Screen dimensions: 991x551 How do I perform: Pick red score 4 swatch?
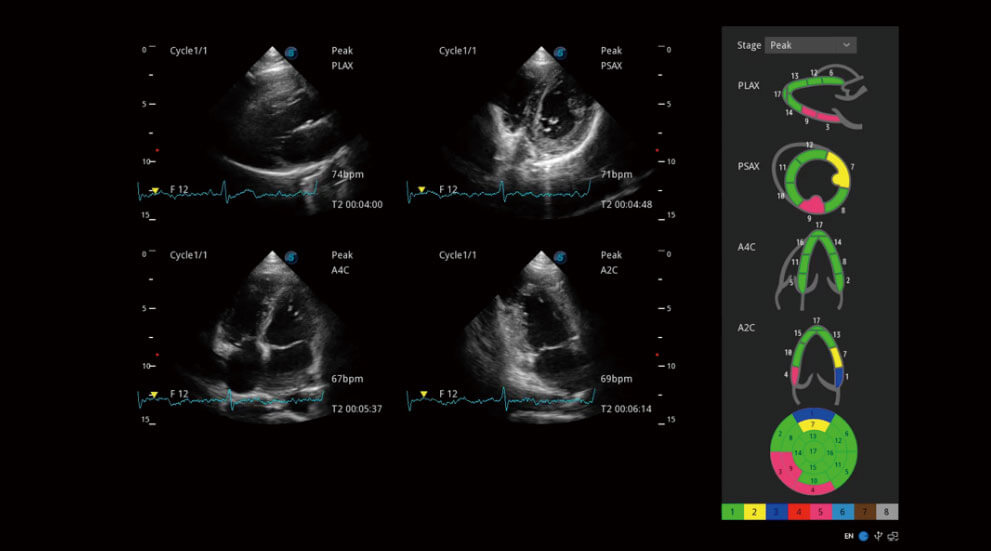pyautogui.click(x=799, y=512)
